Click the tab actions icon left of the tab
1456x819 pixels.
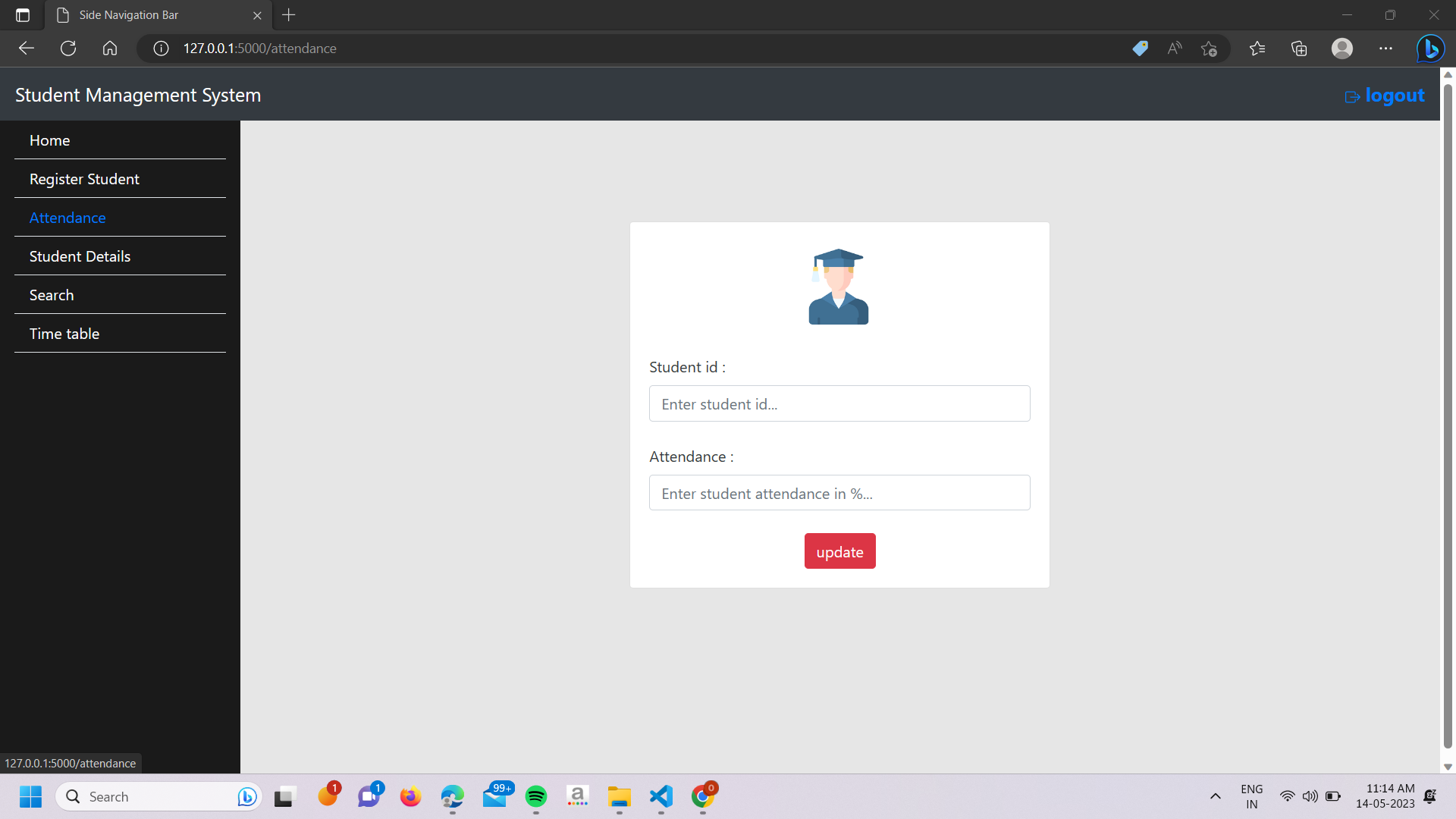21,14
